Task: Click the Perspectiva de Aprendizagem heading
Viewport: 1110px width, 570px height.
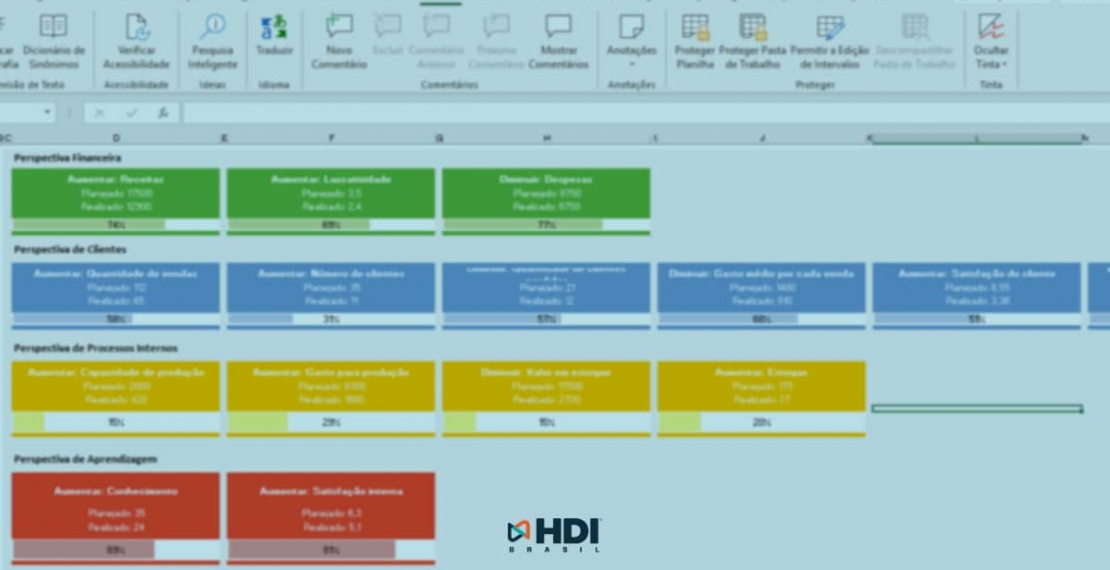Action: [x=85, y=459]
